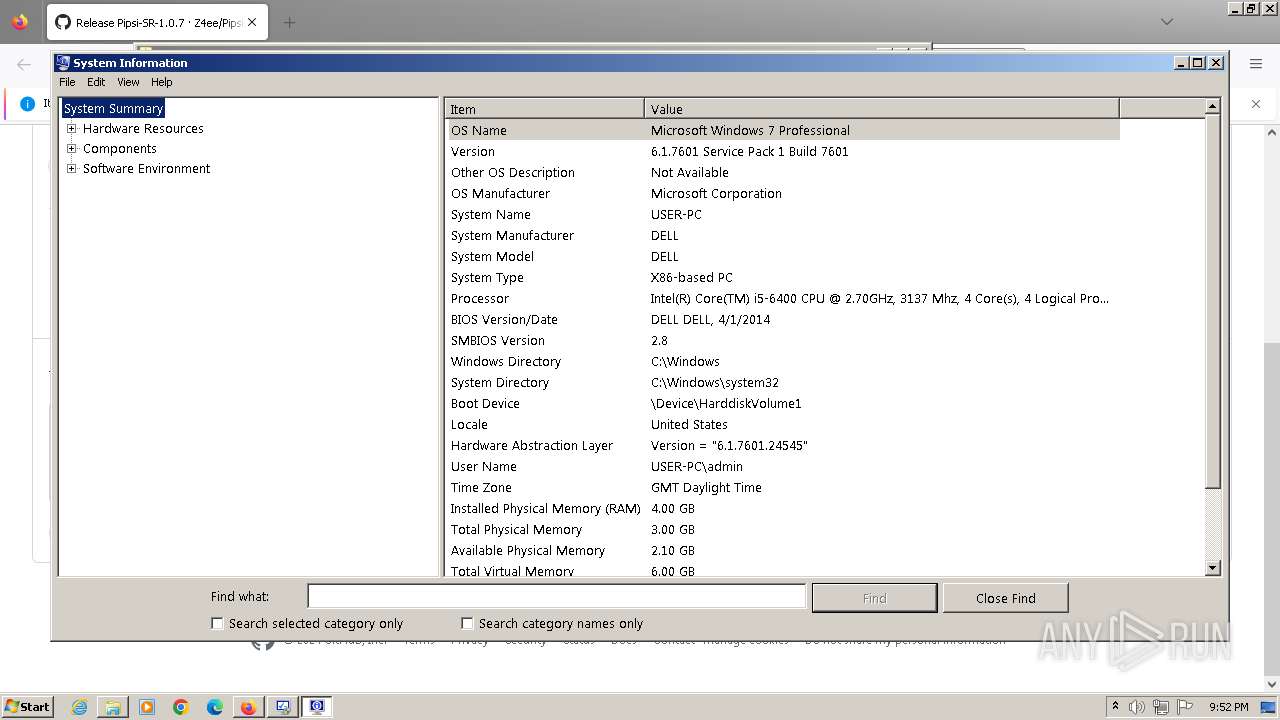Launch Google Chrome from the taskbar

click(x=181, y=707)
